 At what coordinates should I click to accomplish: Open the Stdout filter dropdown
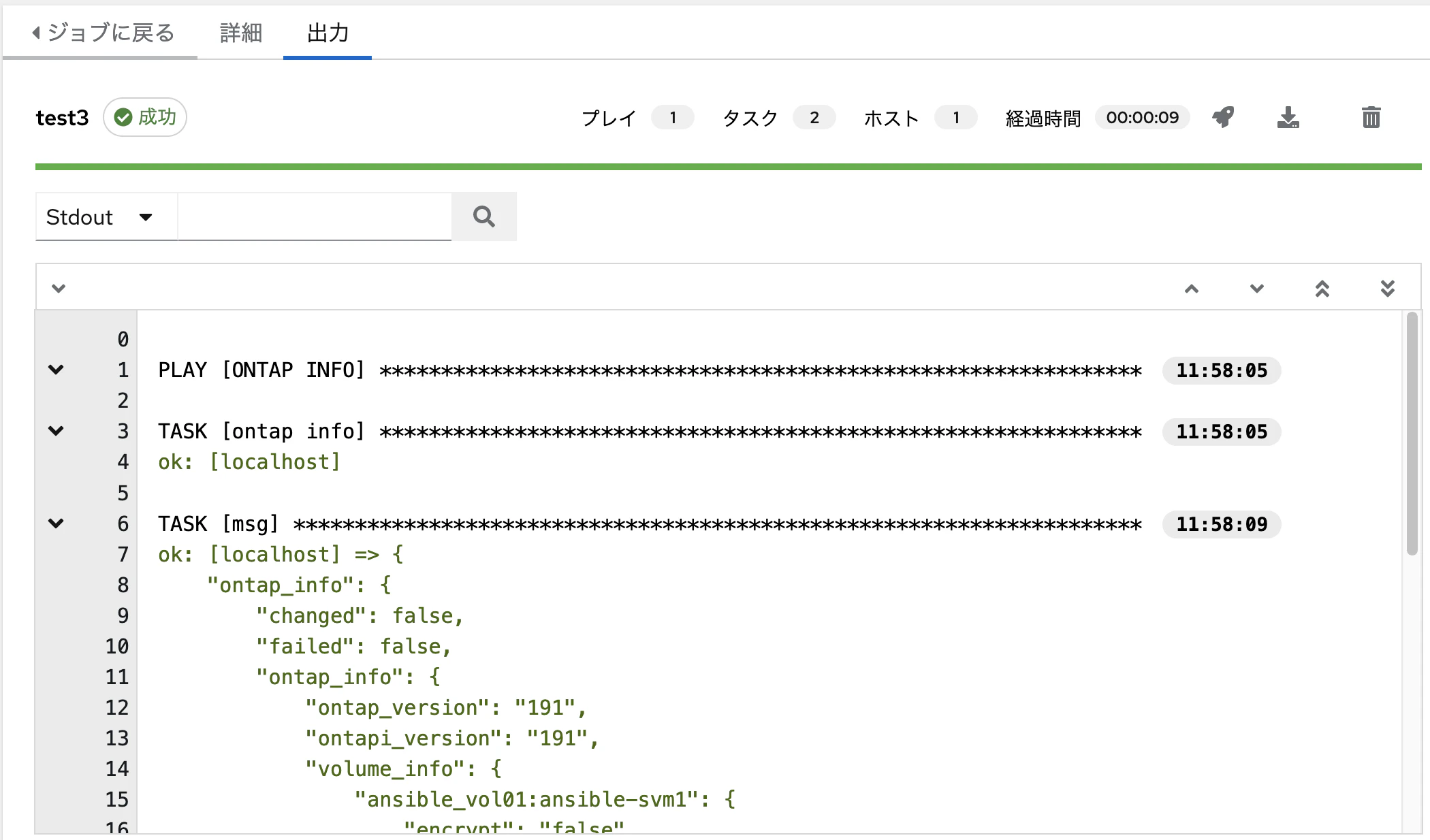[106, 217]
